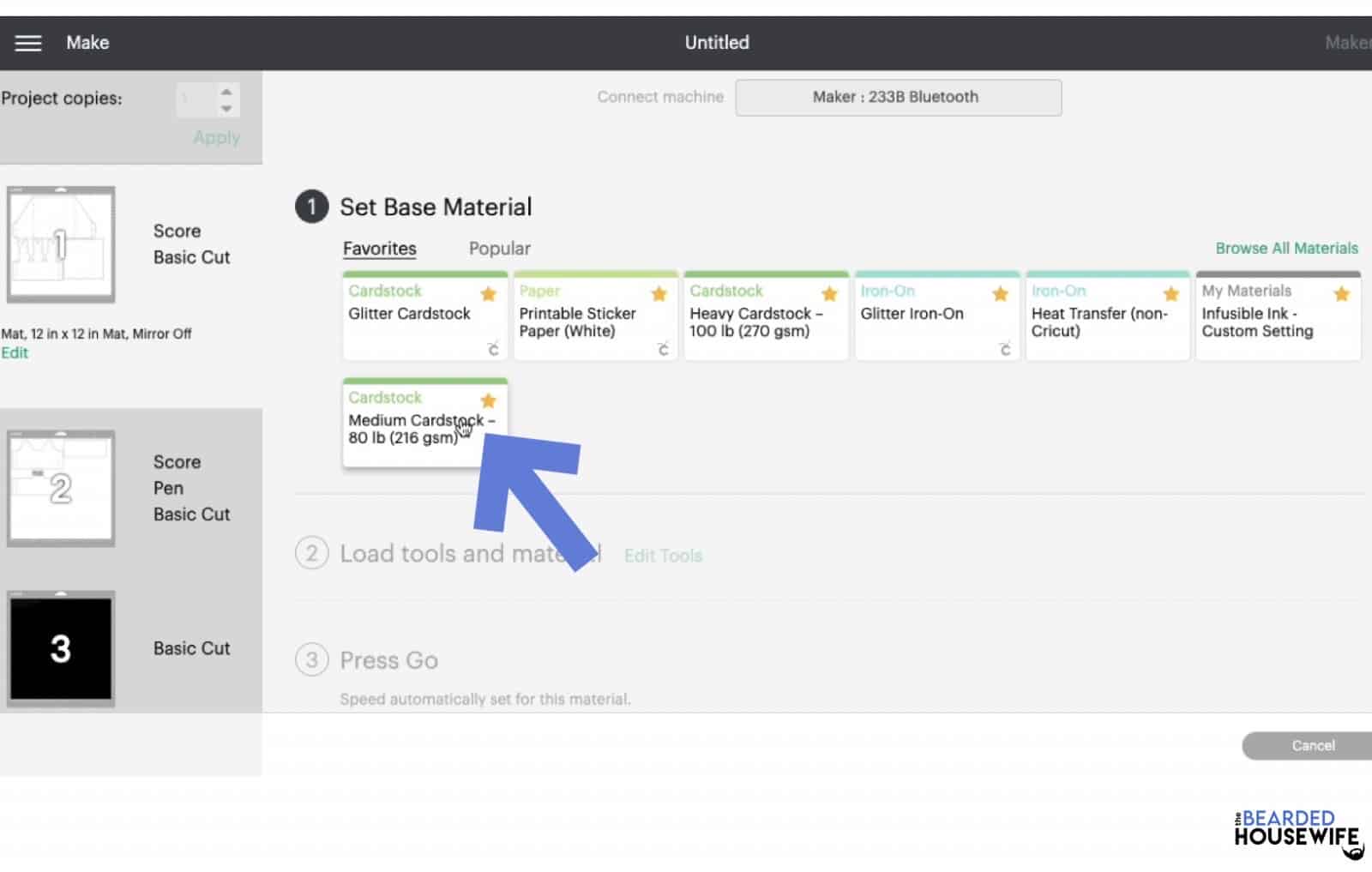The image size is (1372, 872).
Task: Choose Glitter Iron-On material
Action: [936, 316]
